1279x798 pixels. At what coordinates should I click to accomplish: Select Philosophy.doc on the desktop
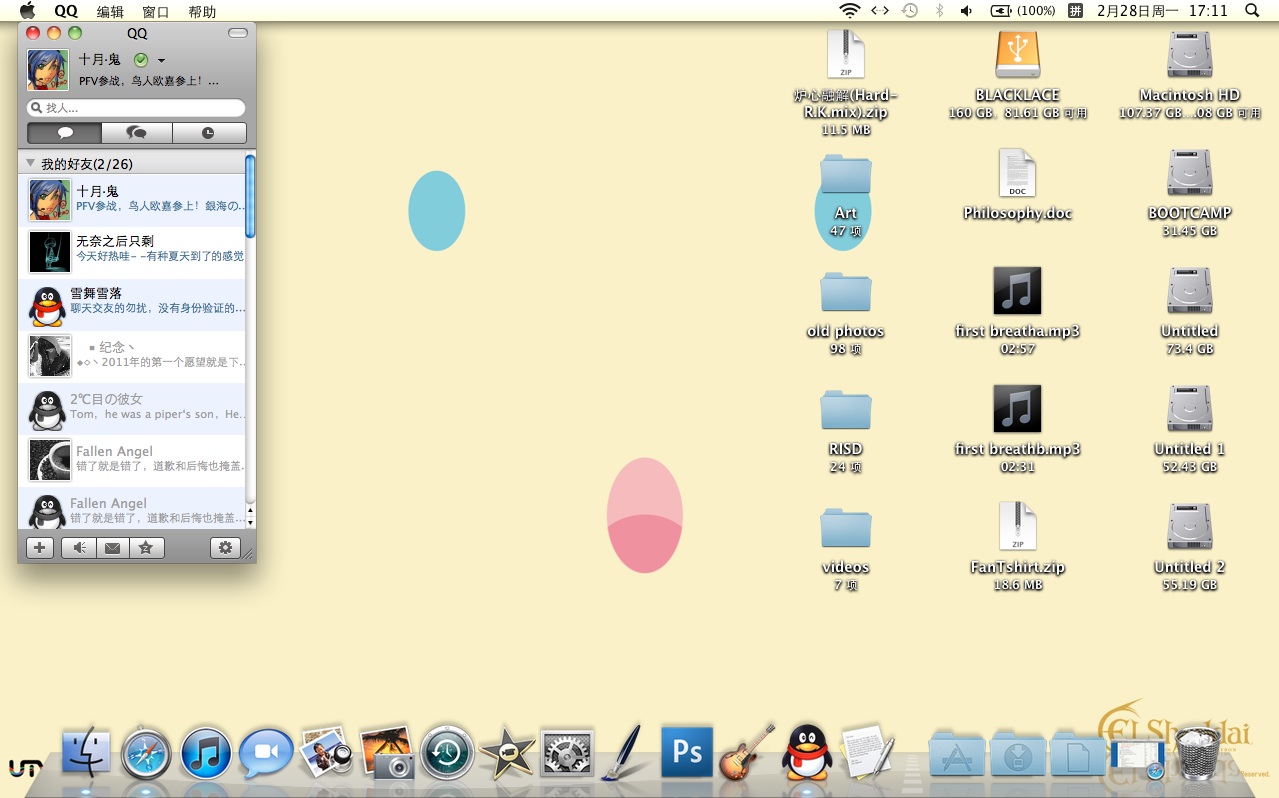[x=1017, y=175]
